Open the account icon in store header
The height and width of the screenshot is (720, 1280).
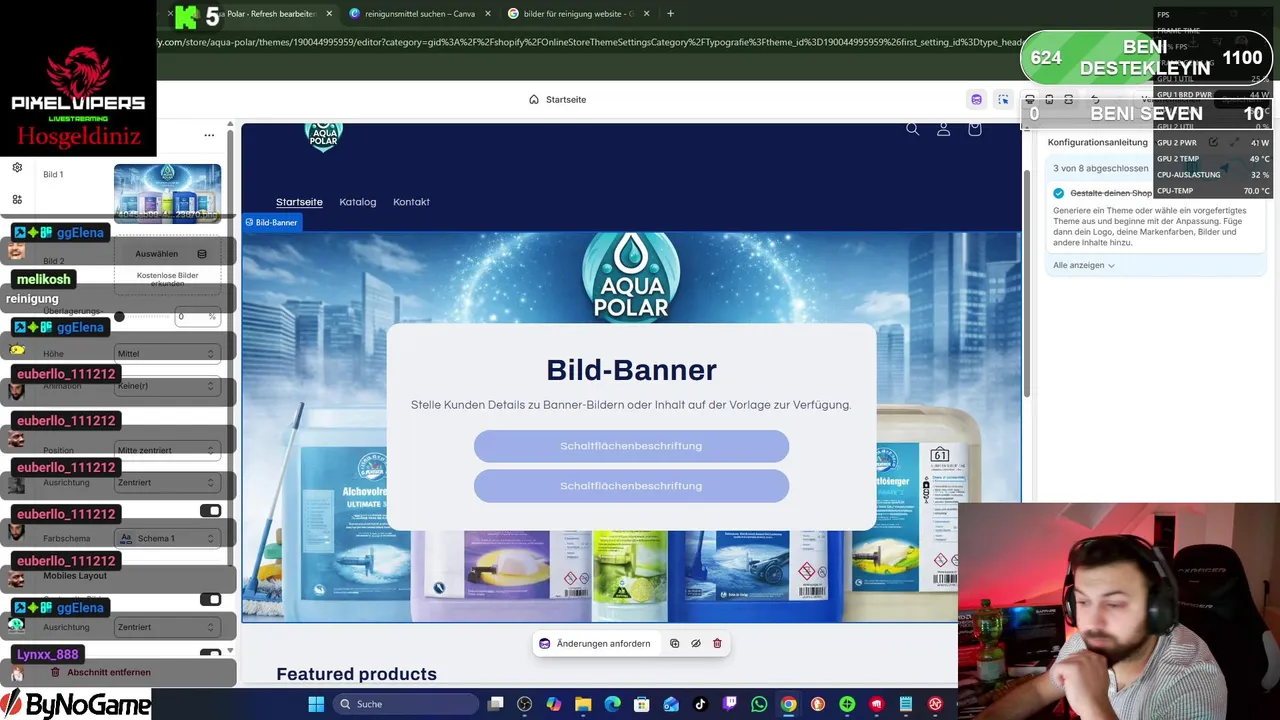[x=943, y=129]
